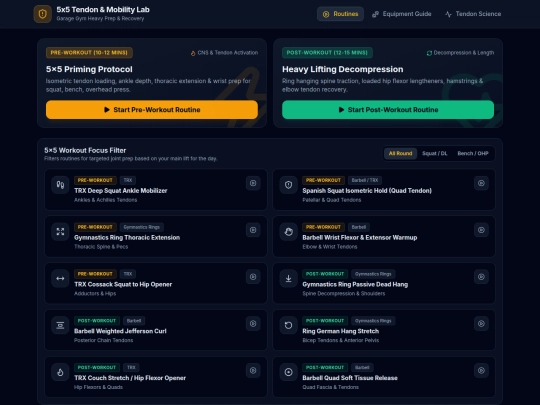Open the TRX Cossack Squat to Hip Opener card

coord(156,283)
